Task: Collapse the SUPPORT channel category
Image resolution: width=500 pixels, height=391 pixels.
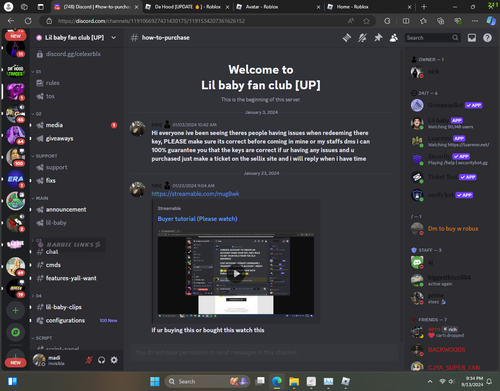Action: pyautogui.click(x=44, y=156)
